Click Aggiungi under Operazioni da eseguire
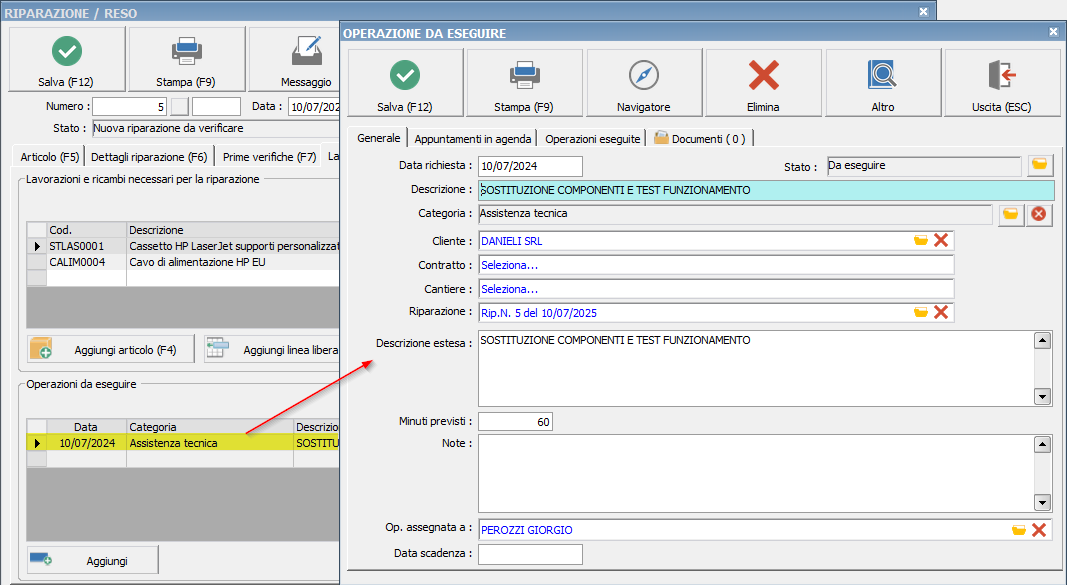 click(x=92, y=561)
